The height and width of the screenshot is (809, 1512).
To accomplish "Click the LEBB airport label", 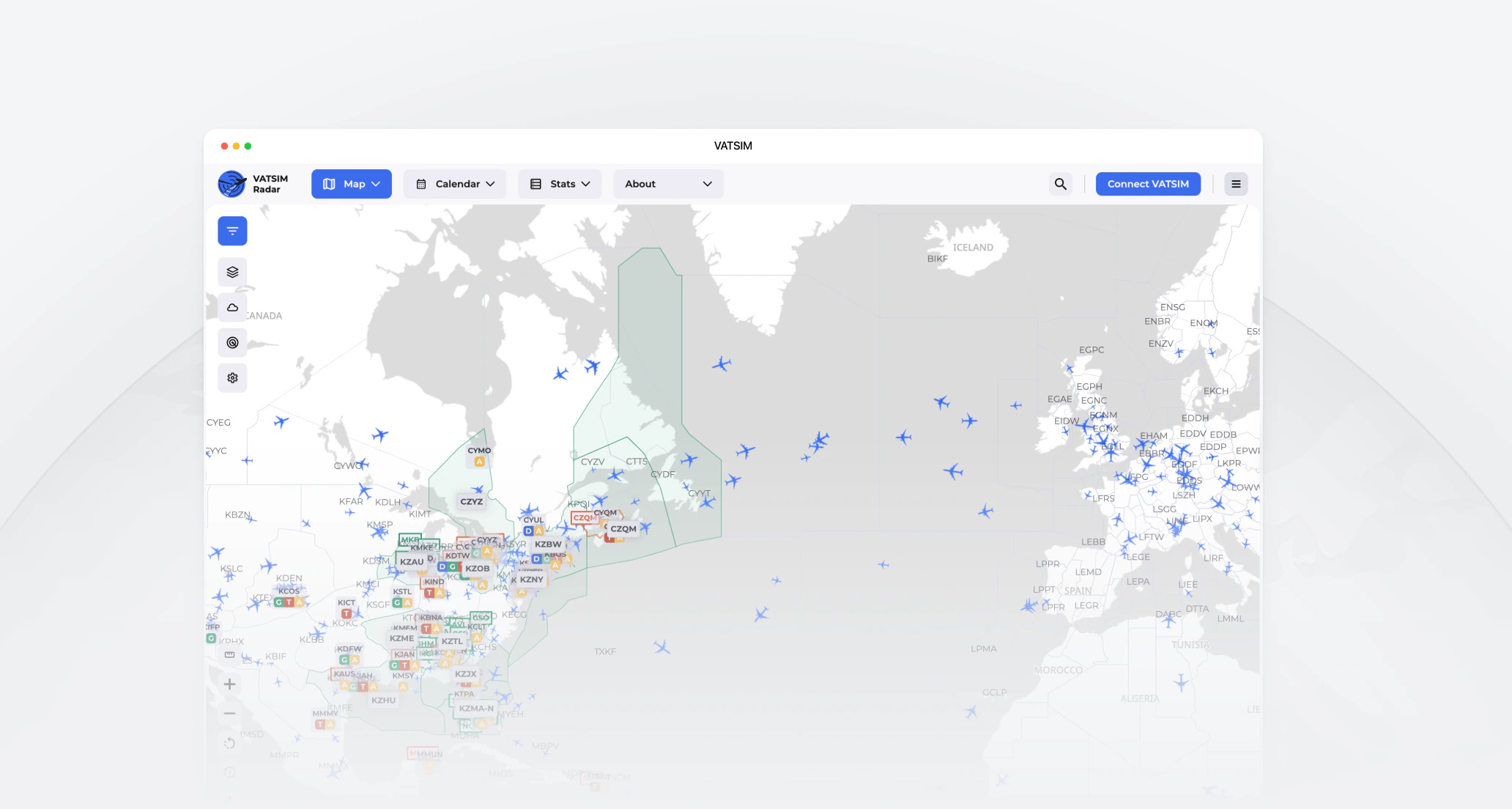I will (x=1094, y=542).
